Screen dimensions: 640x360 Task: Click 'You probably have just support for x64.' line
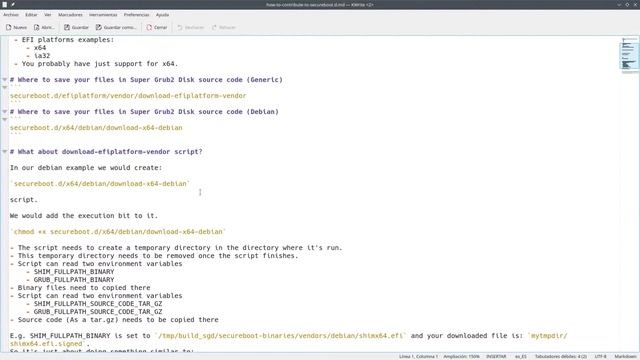[96, 64]
